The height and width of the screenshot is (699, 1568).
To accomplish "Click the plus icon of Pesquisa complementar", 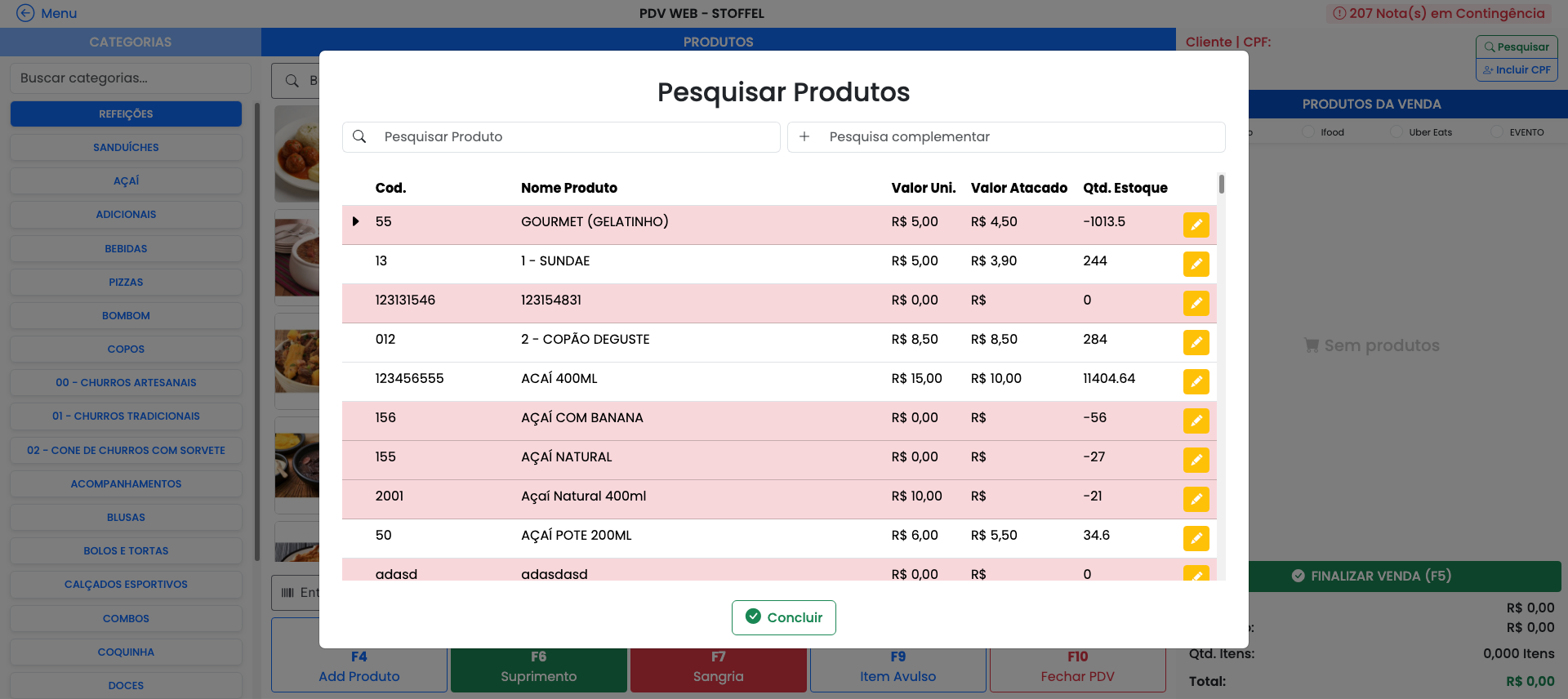I will [x=804, y=136].
